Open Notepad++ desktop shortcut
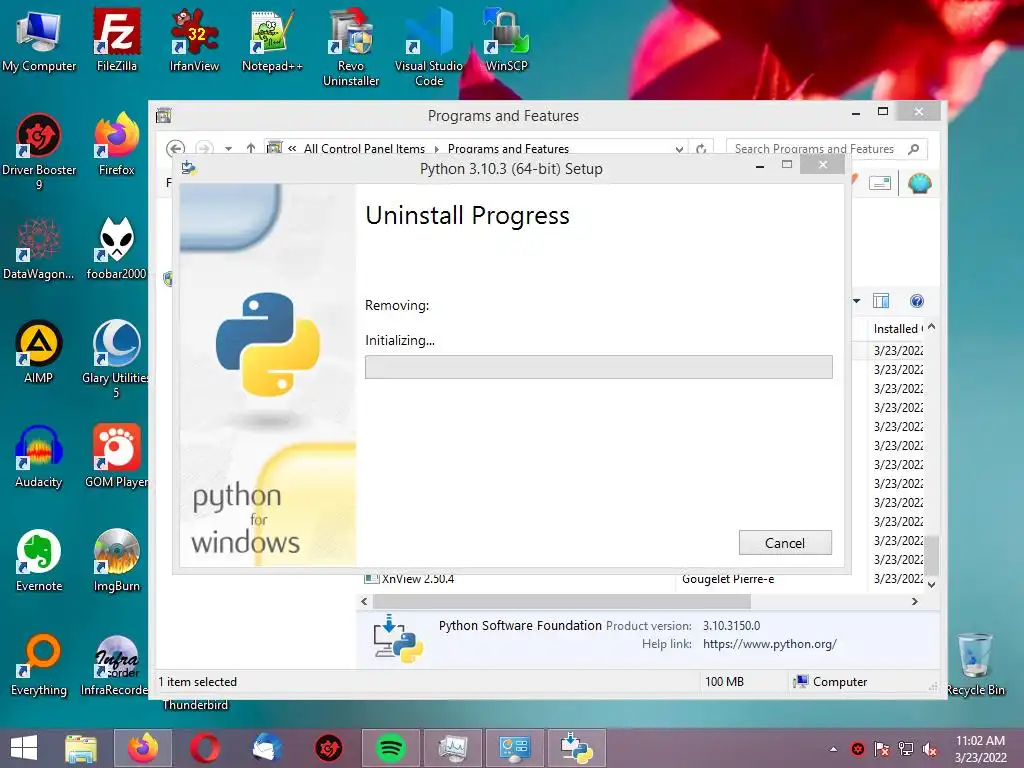 tap(272, 40)
